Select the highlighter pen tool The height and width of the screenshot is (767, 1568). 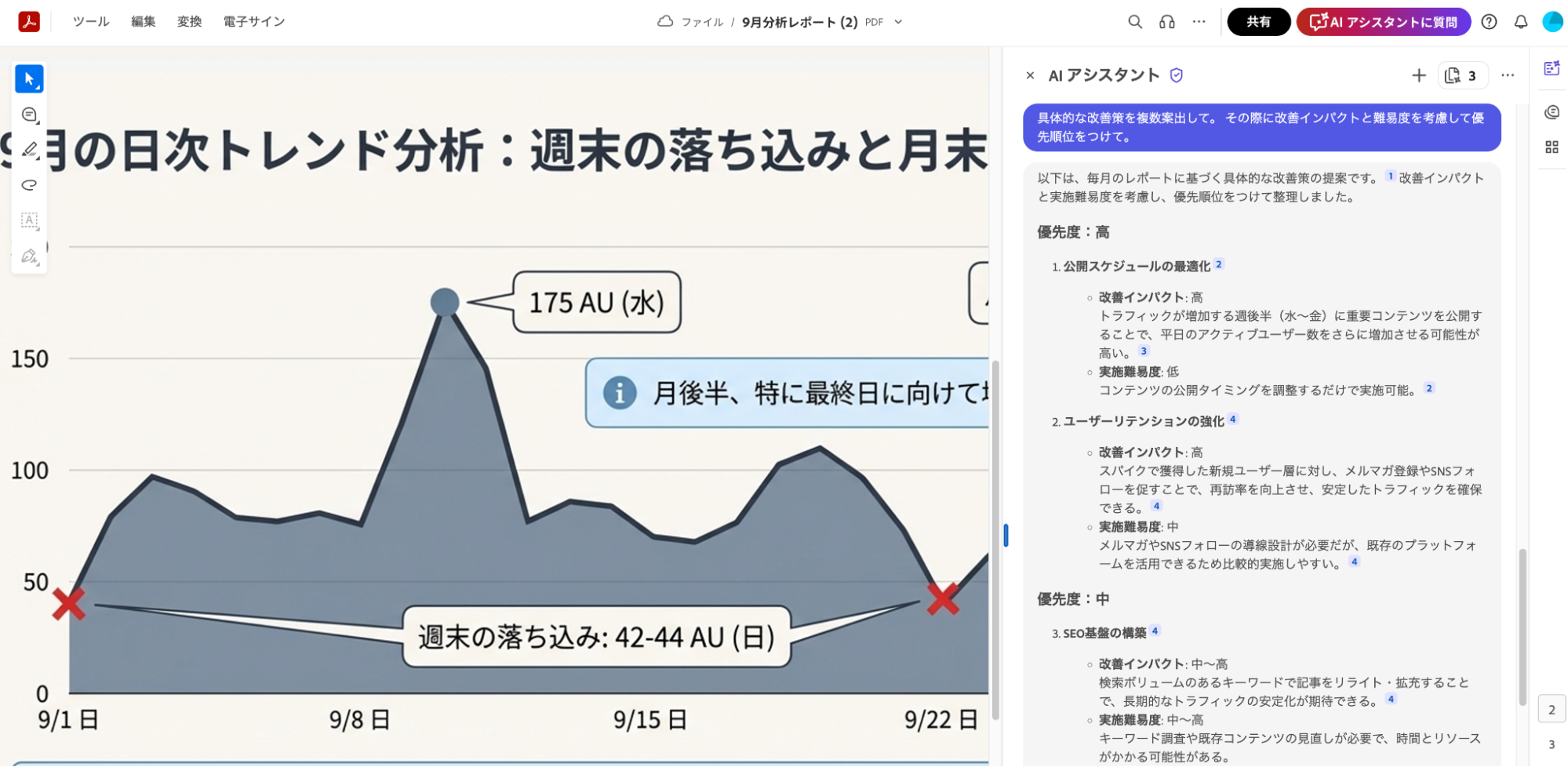tap(29, 150)
